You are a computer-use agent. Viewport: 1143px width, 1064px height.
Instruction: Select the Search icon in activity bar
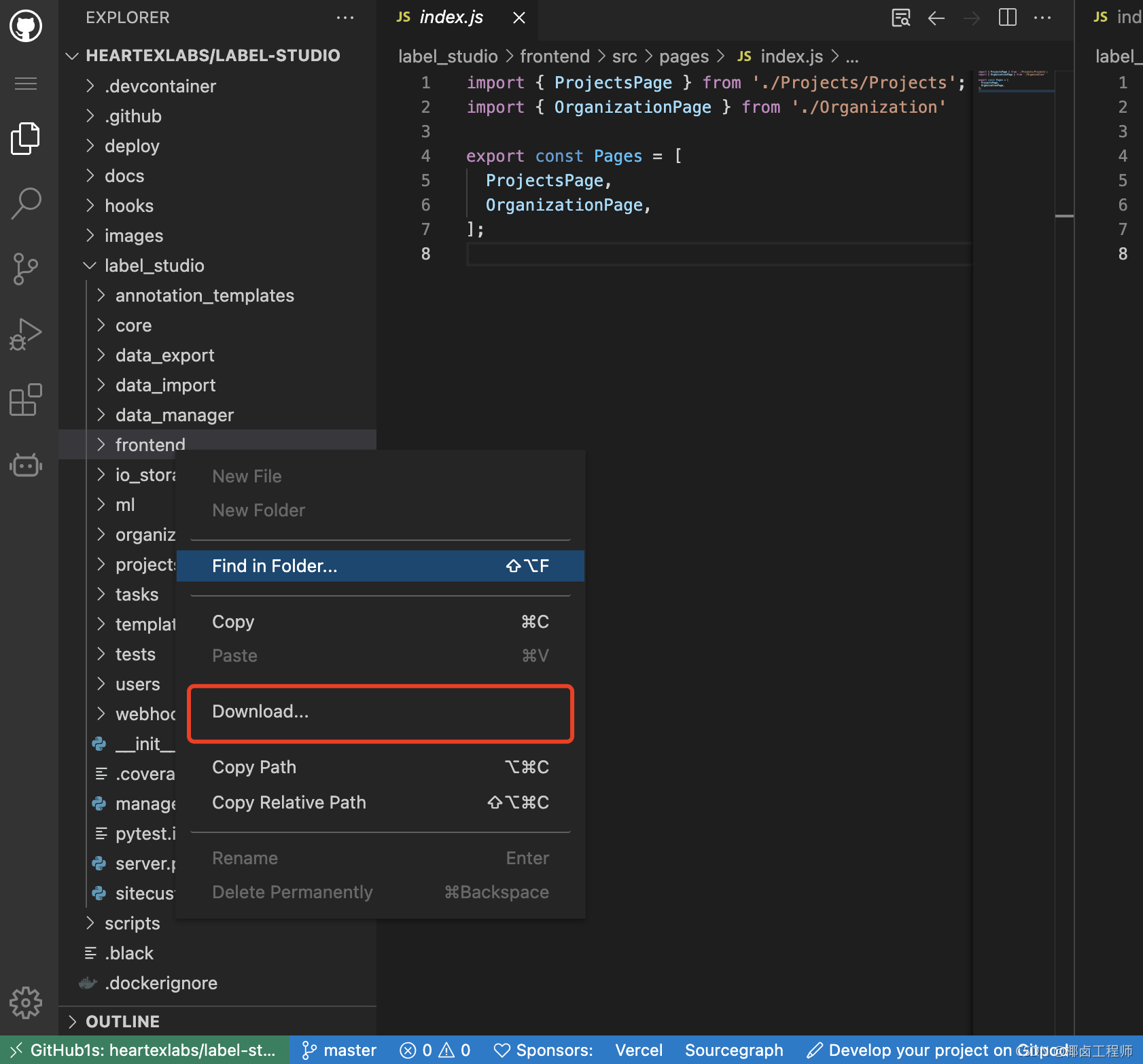25,203
